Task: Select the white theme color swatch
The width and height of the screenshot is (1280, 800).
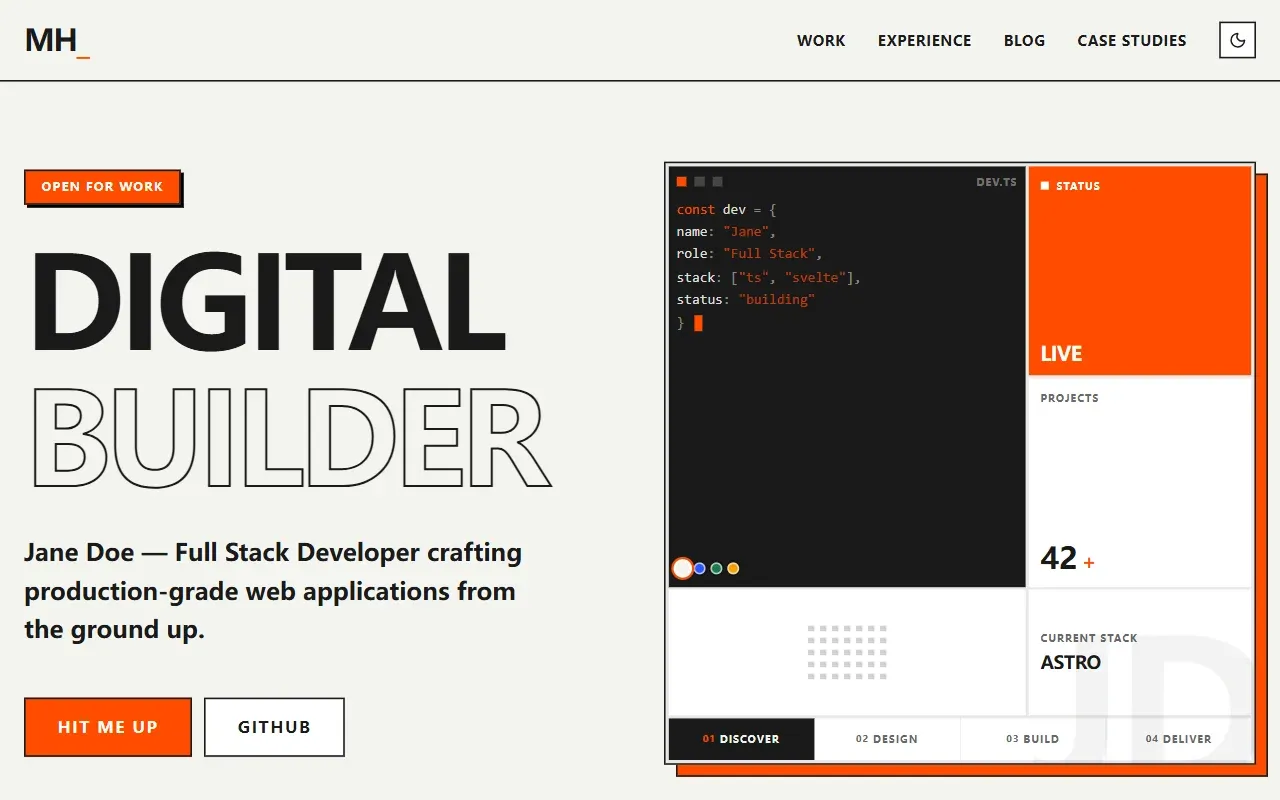Action: 683,568
